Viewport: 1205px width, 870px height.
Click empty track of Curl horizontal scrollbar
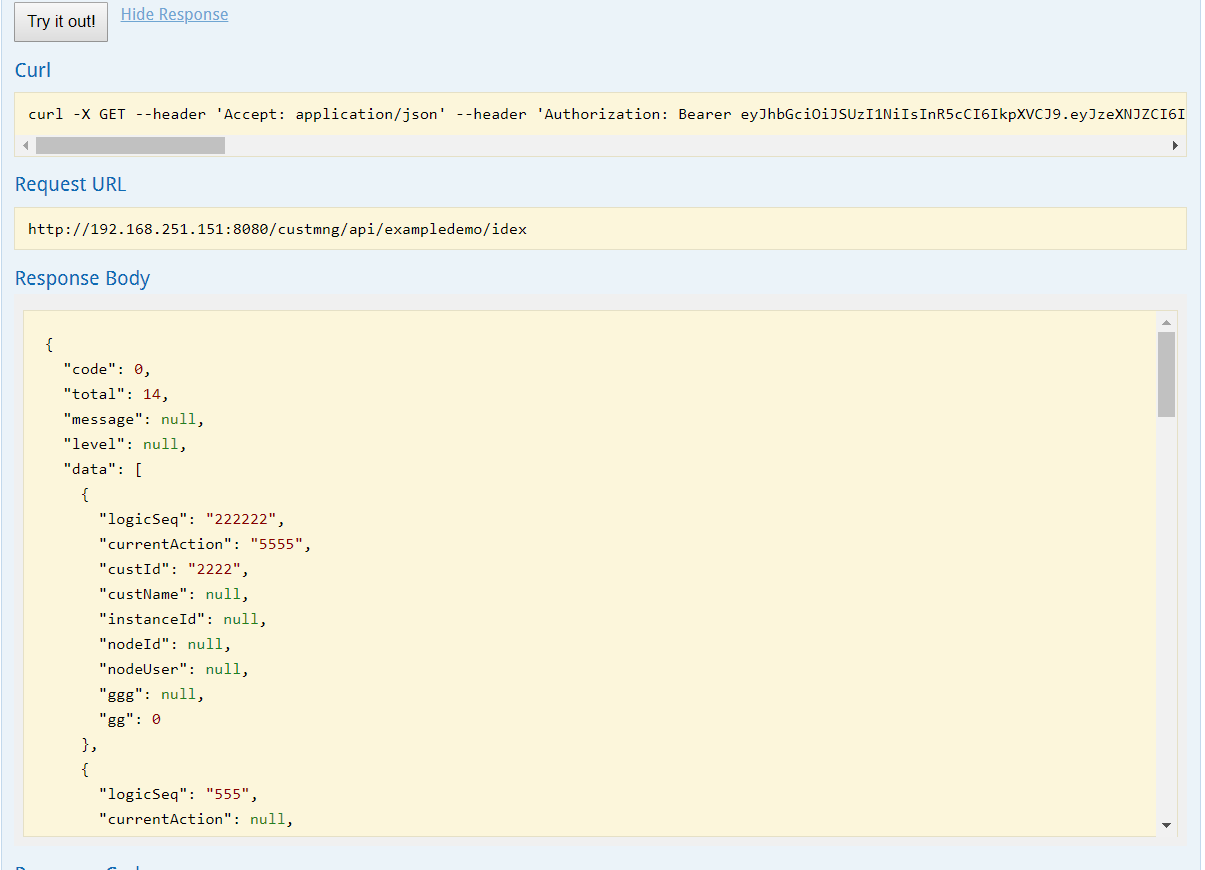pos(700,146)
